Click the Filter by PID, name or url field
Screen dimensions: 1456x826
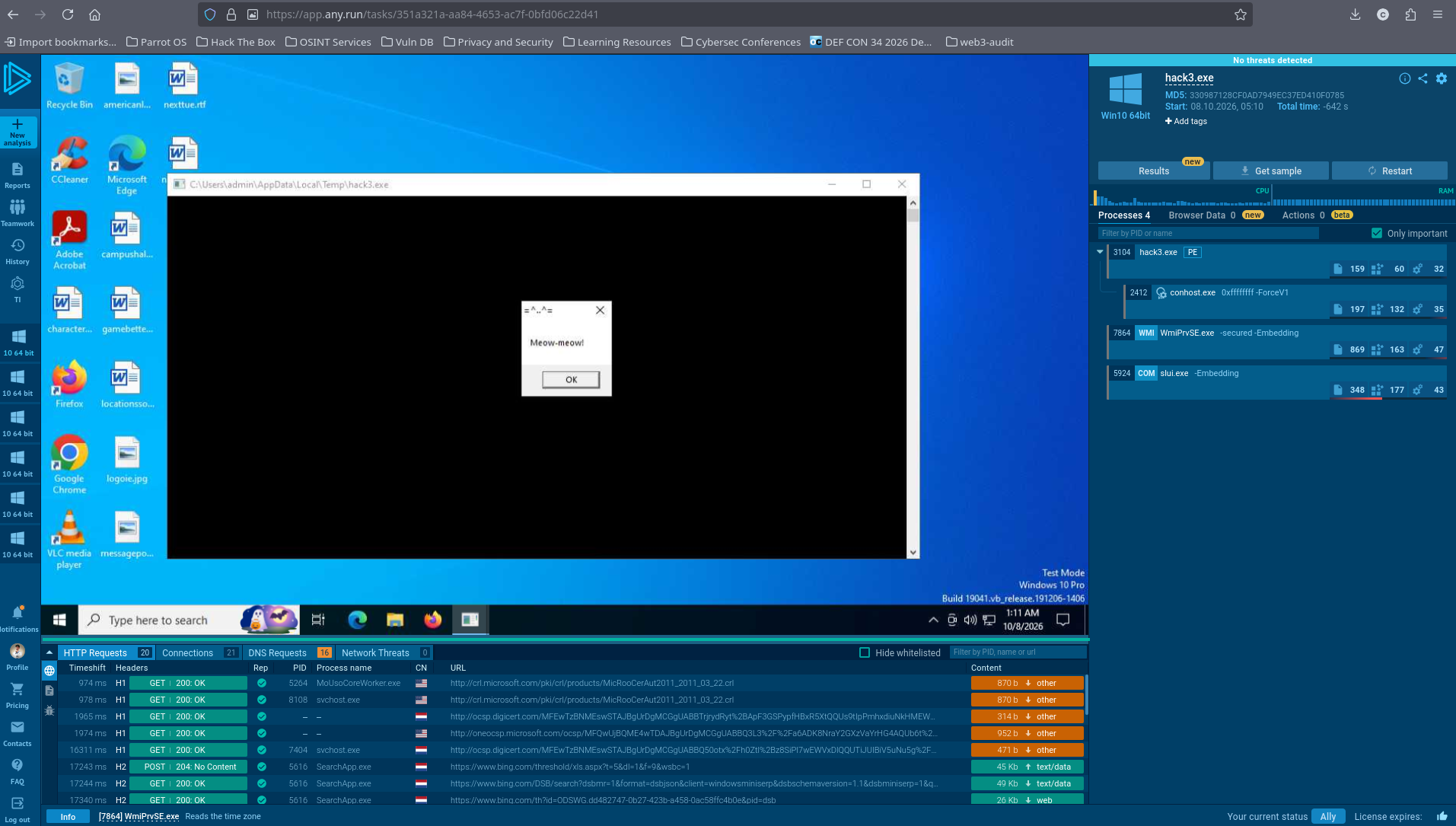1018,652
